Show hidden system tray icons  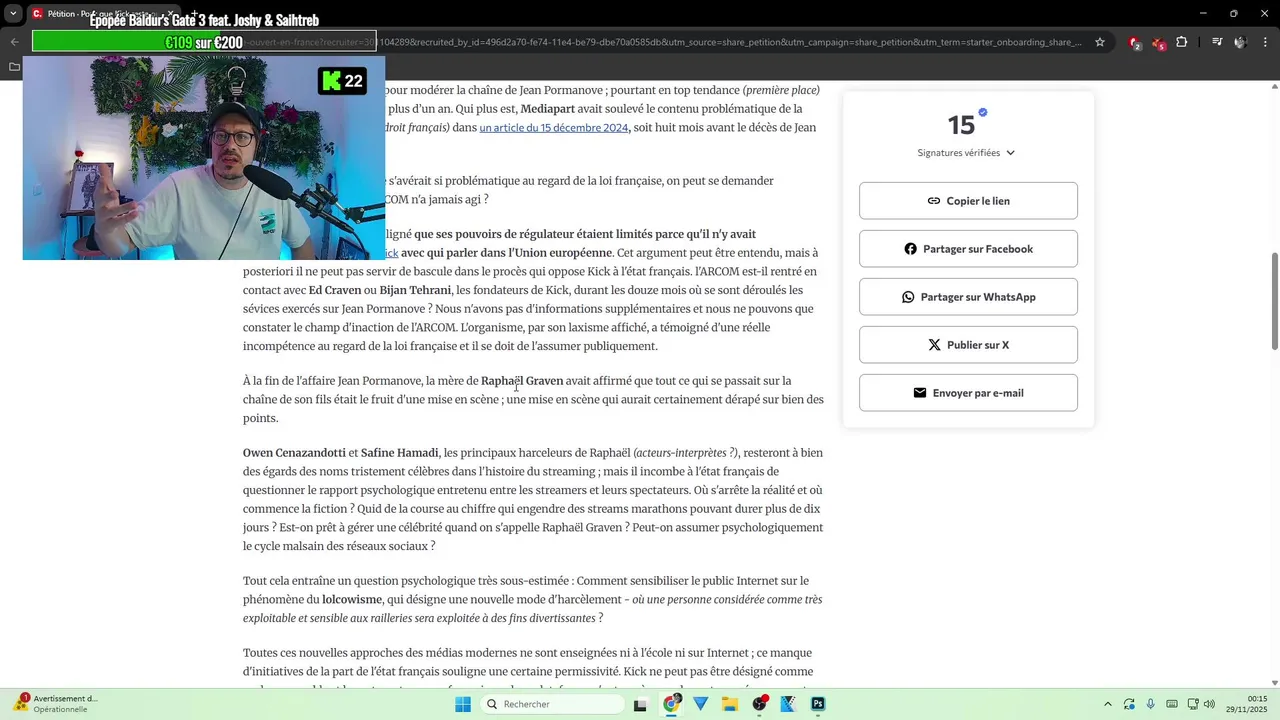click(x=1107, y=704)
